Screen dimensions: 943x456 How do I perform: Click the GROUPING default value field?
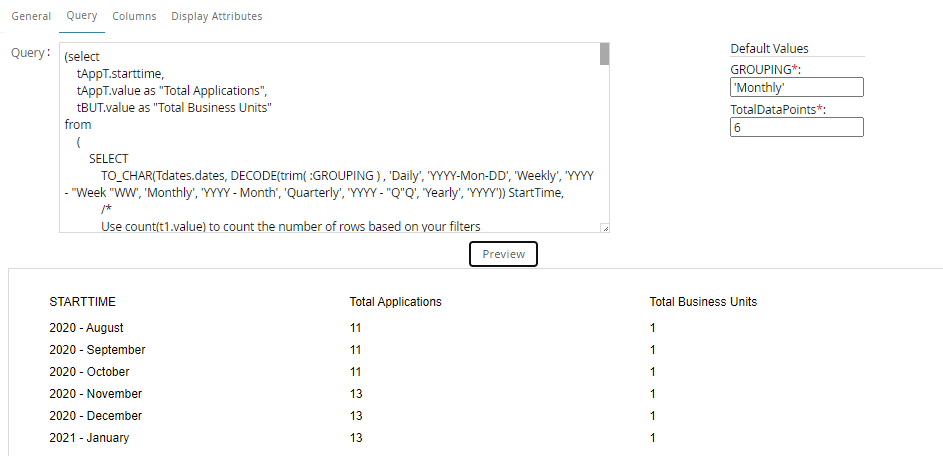tap(796, 88)
